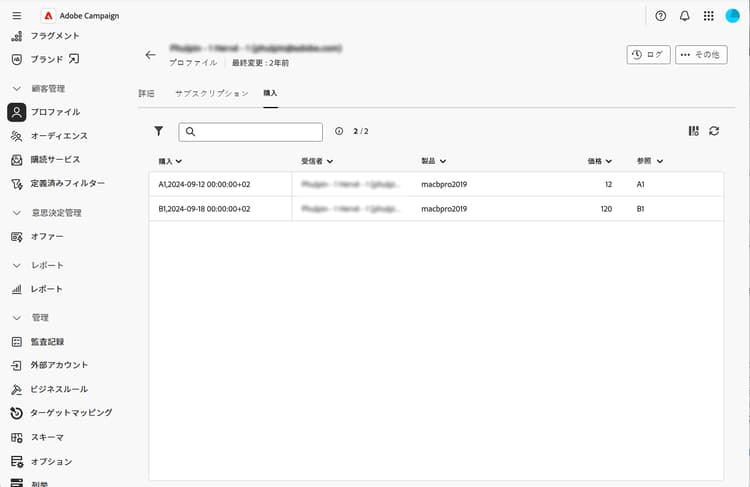Open the apps grid switcher
750x487 pixels.
click(x=708, y=16)
